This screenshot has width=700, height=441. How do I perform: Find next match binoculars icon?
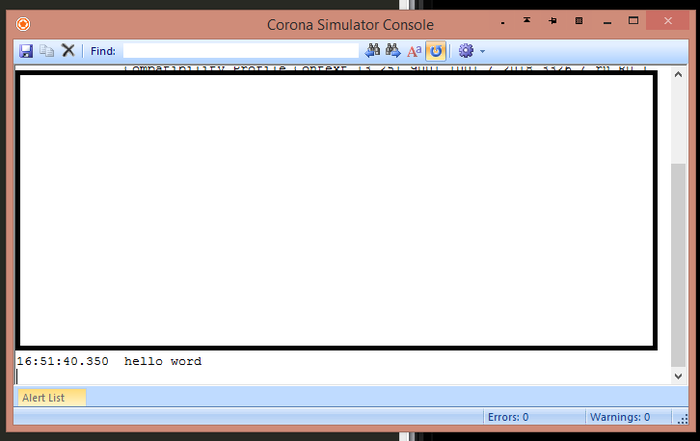(x=393, y=50)
